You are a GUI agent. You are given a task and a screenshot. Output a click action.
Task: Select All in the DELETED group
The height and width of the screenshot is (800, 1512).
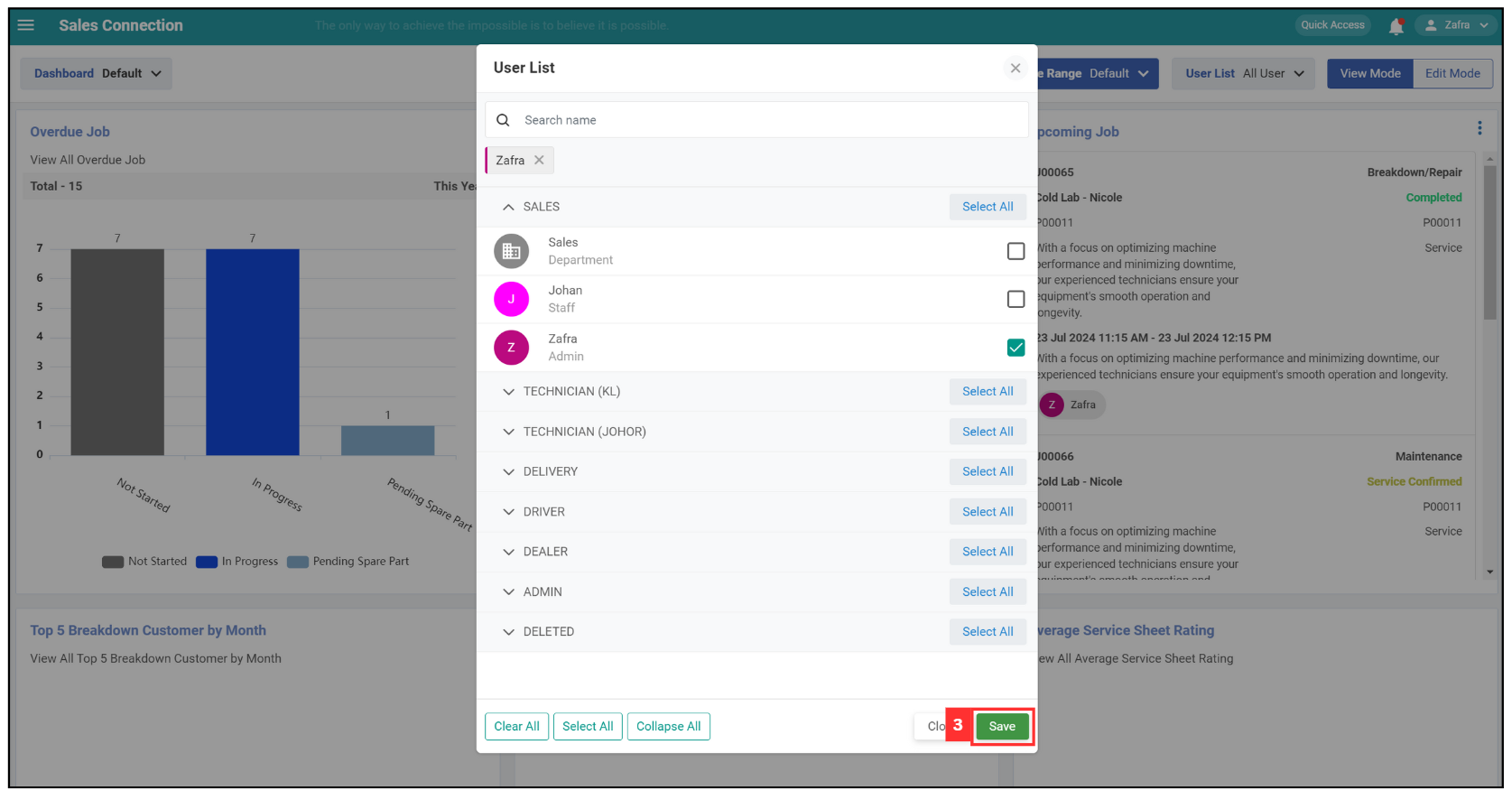988,632
